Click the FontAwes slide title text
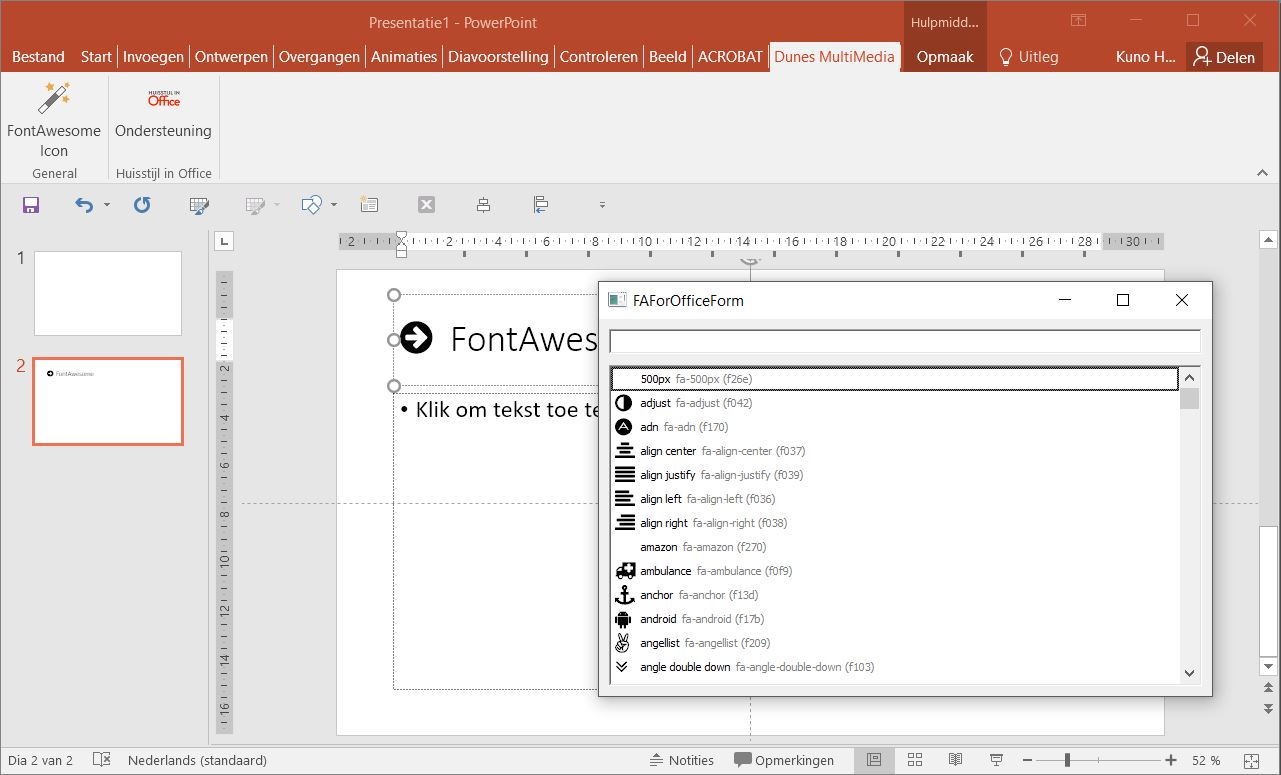The image size is (1281, 775). coord(524,339)
